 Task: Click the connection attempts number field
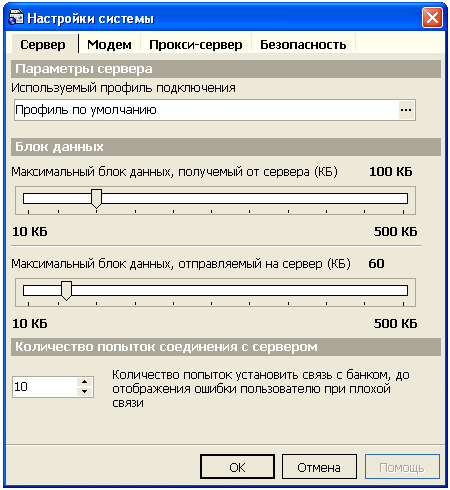45,387
